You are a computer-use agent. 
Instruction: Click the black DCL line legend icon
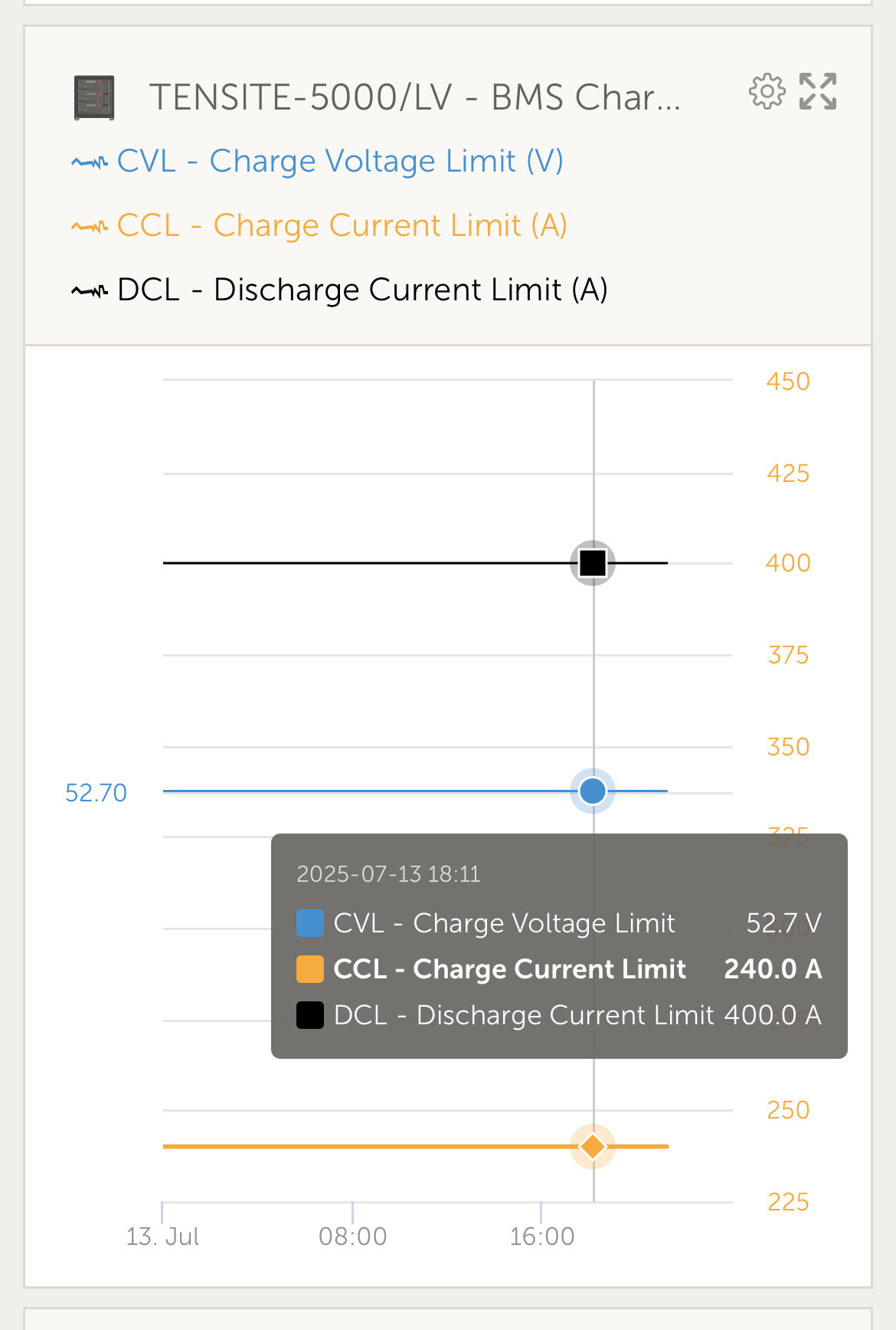point(90,291)
